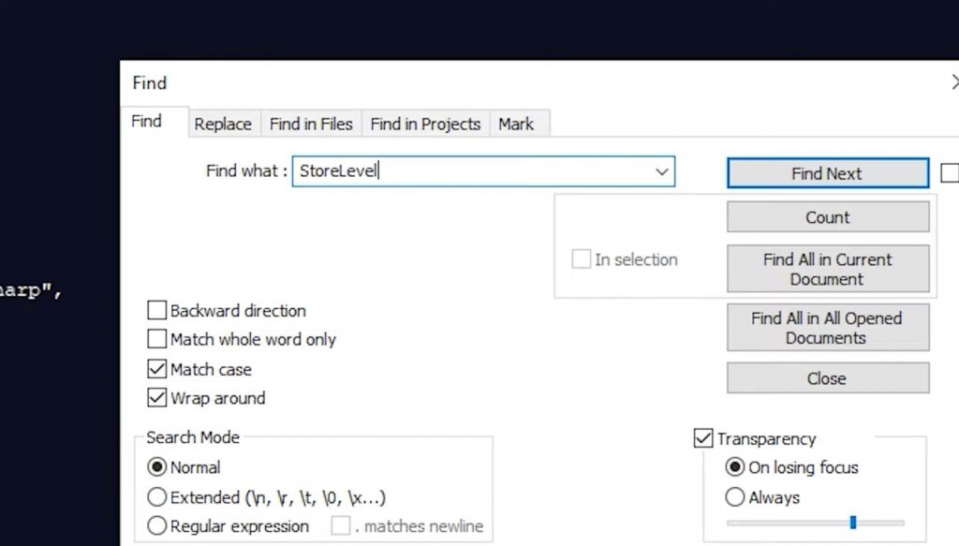Open the Find in Files tab
Viewport: 959px width, 546px height.
coord(311,124)
